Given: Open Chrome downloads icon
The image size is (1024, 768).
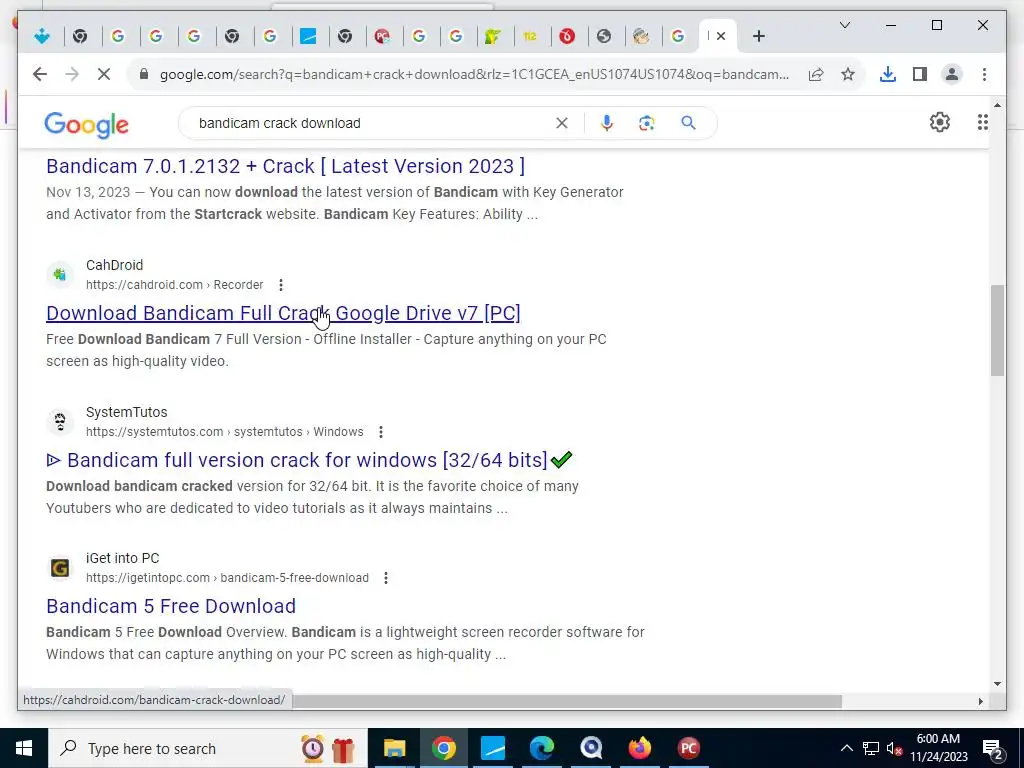Looking at the screenshot, I should click(888, 74).
